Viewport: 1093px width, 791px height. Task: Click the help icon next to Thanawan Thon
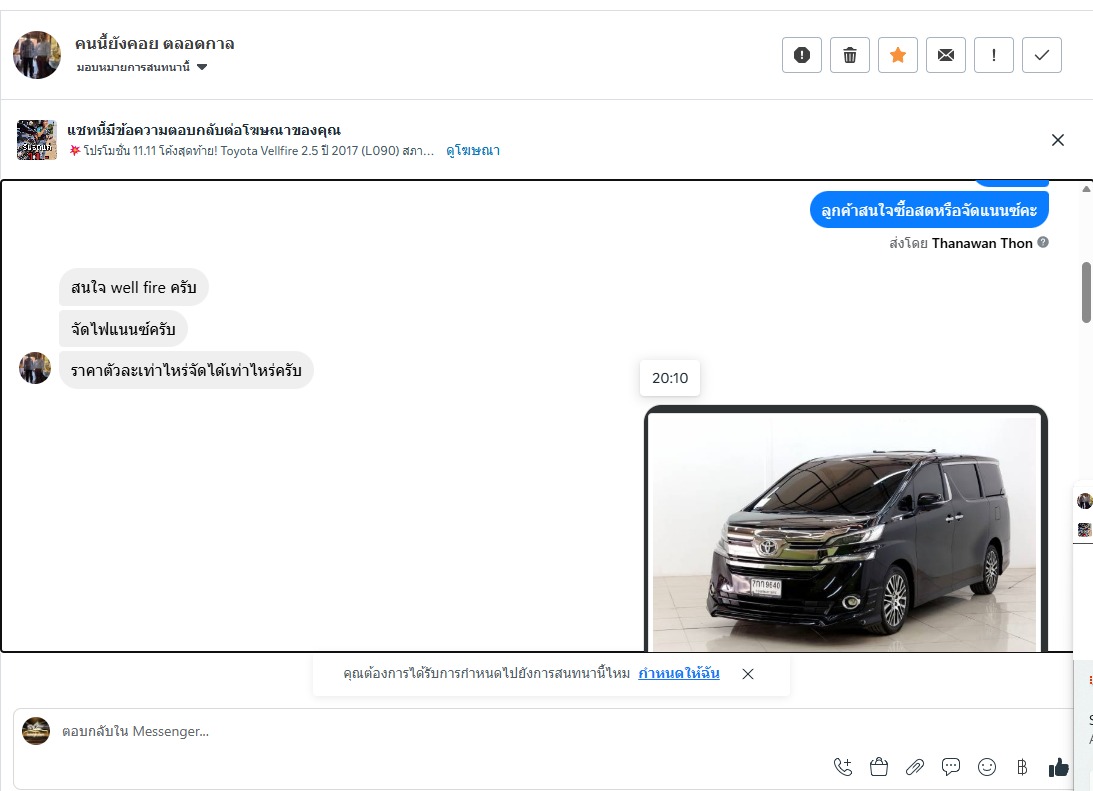click(x=1043, y=243)
